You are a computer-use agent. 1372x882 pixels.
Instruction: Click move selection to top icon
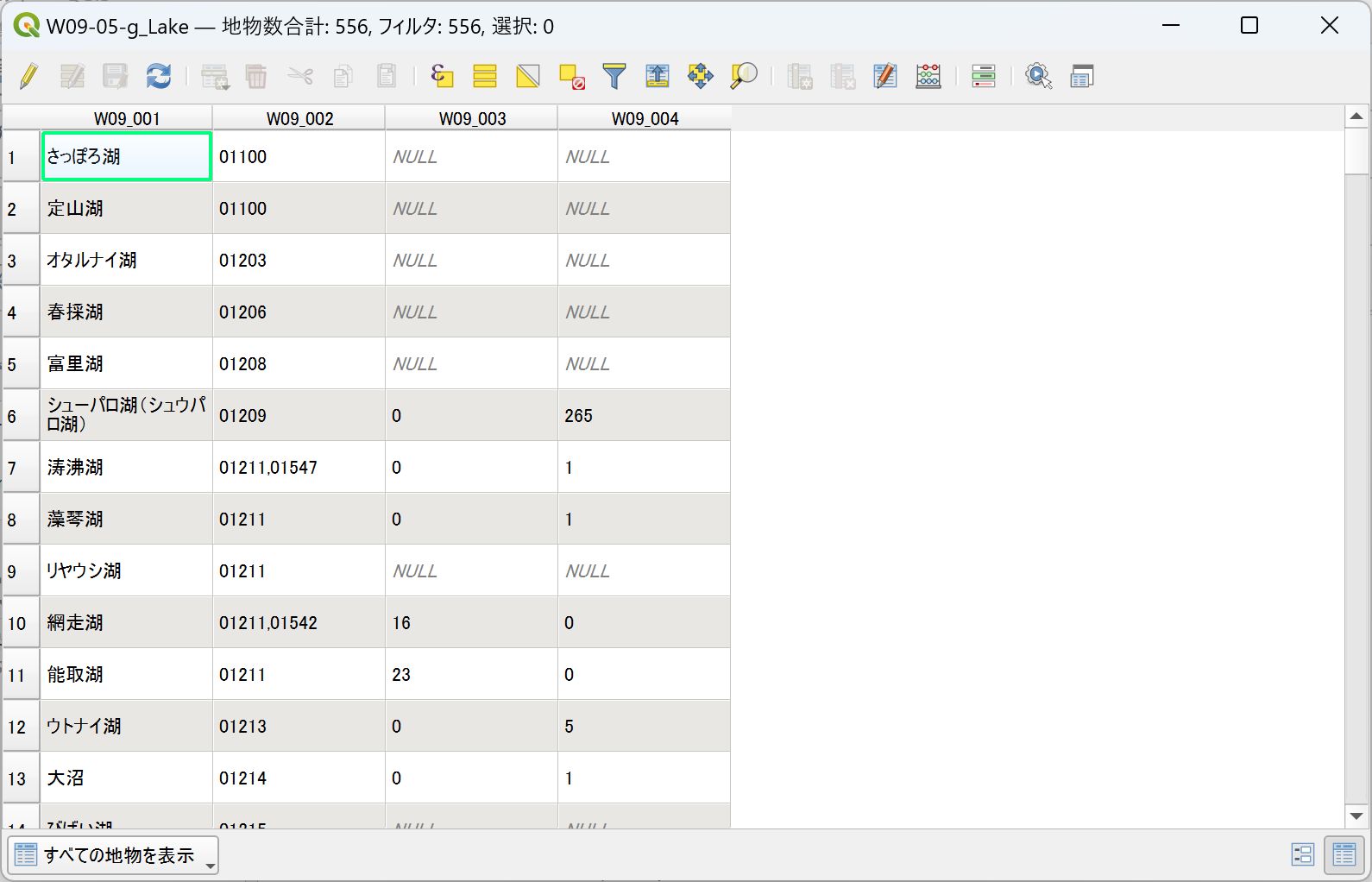point(658,76)
